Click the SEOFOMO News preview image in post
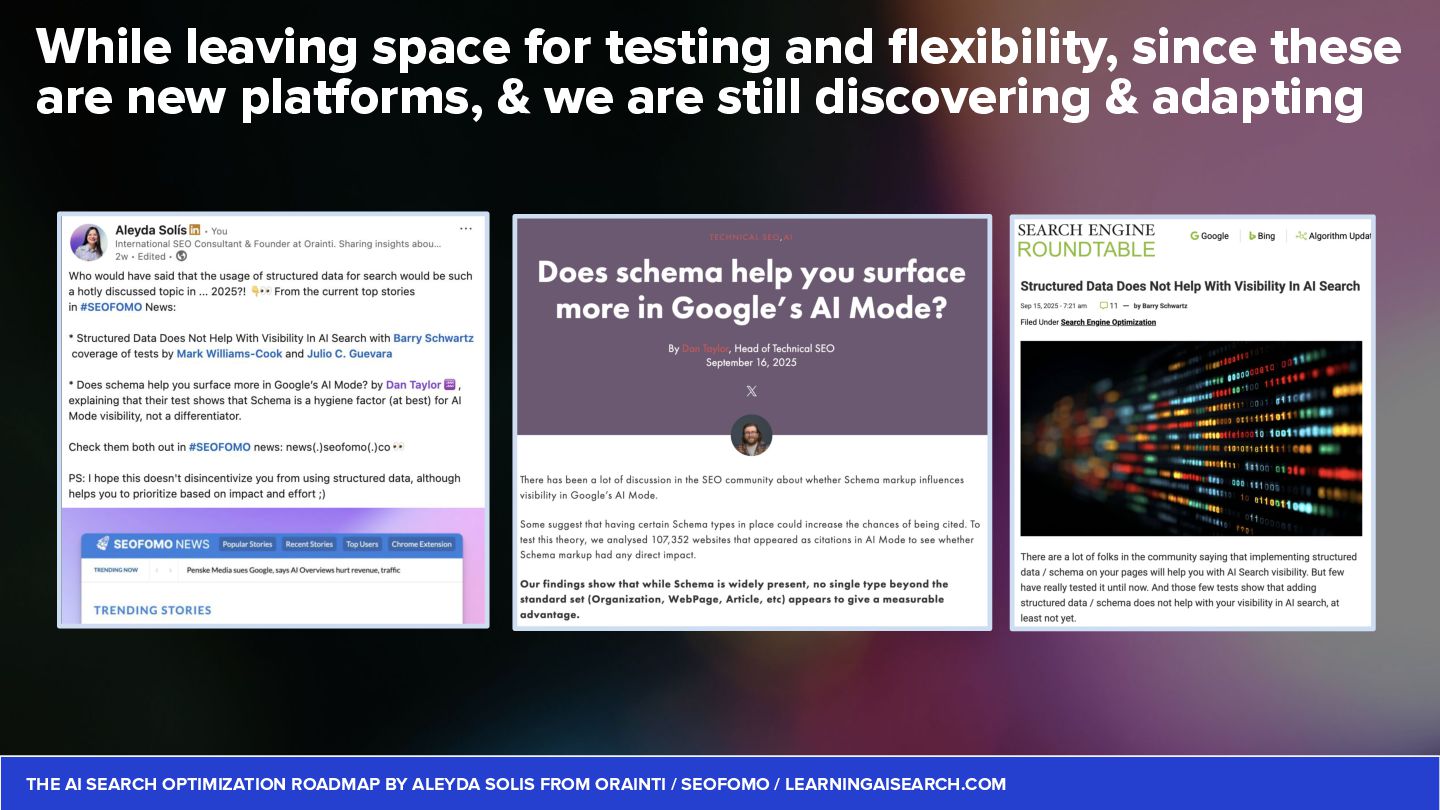This screenshot has width=1440, height=810. click(273, 566)
